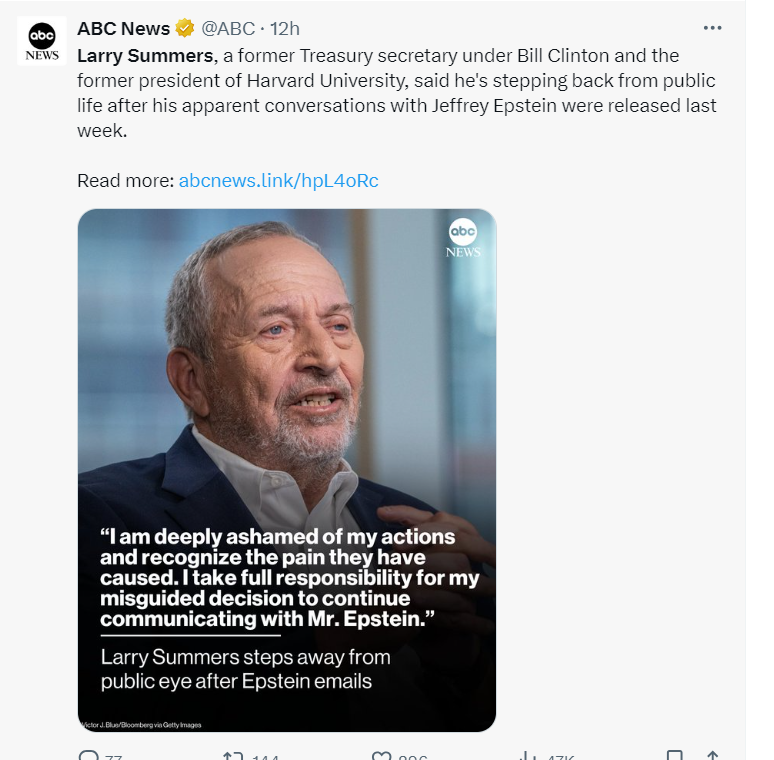
Task: Click the ABC News display name
Action: [123, 28]
